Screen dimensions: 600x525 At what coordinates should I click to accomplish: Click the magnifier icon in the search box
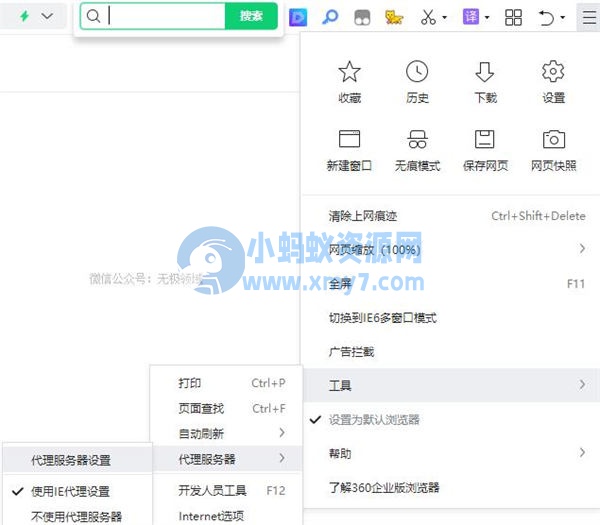93,16
